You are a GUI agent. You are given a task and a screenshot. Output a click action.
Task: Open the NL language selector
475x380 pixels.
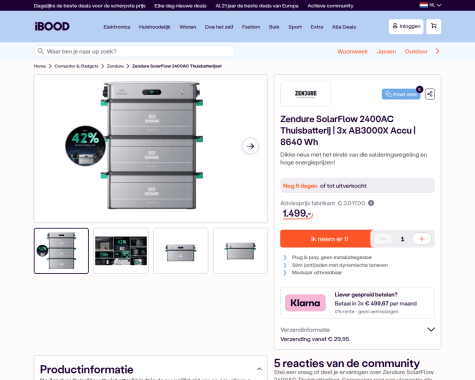coord(430,5)
